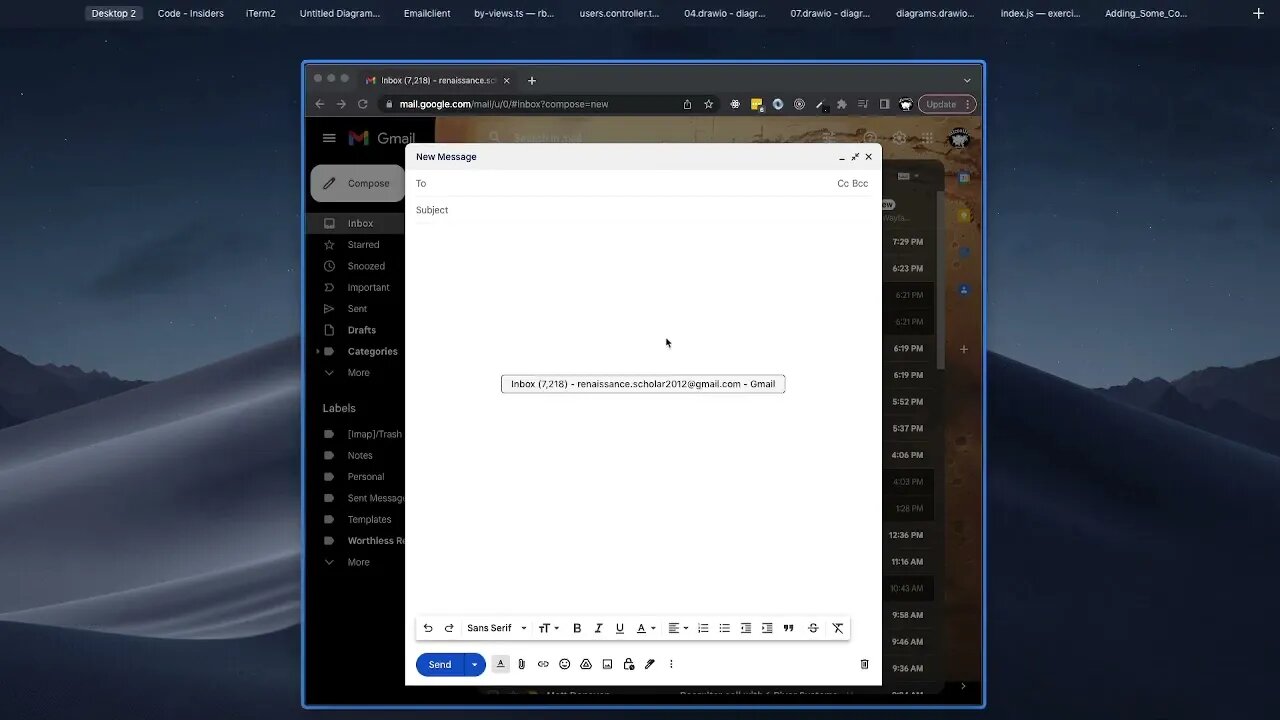Increase indent in message

pos(767,628)
